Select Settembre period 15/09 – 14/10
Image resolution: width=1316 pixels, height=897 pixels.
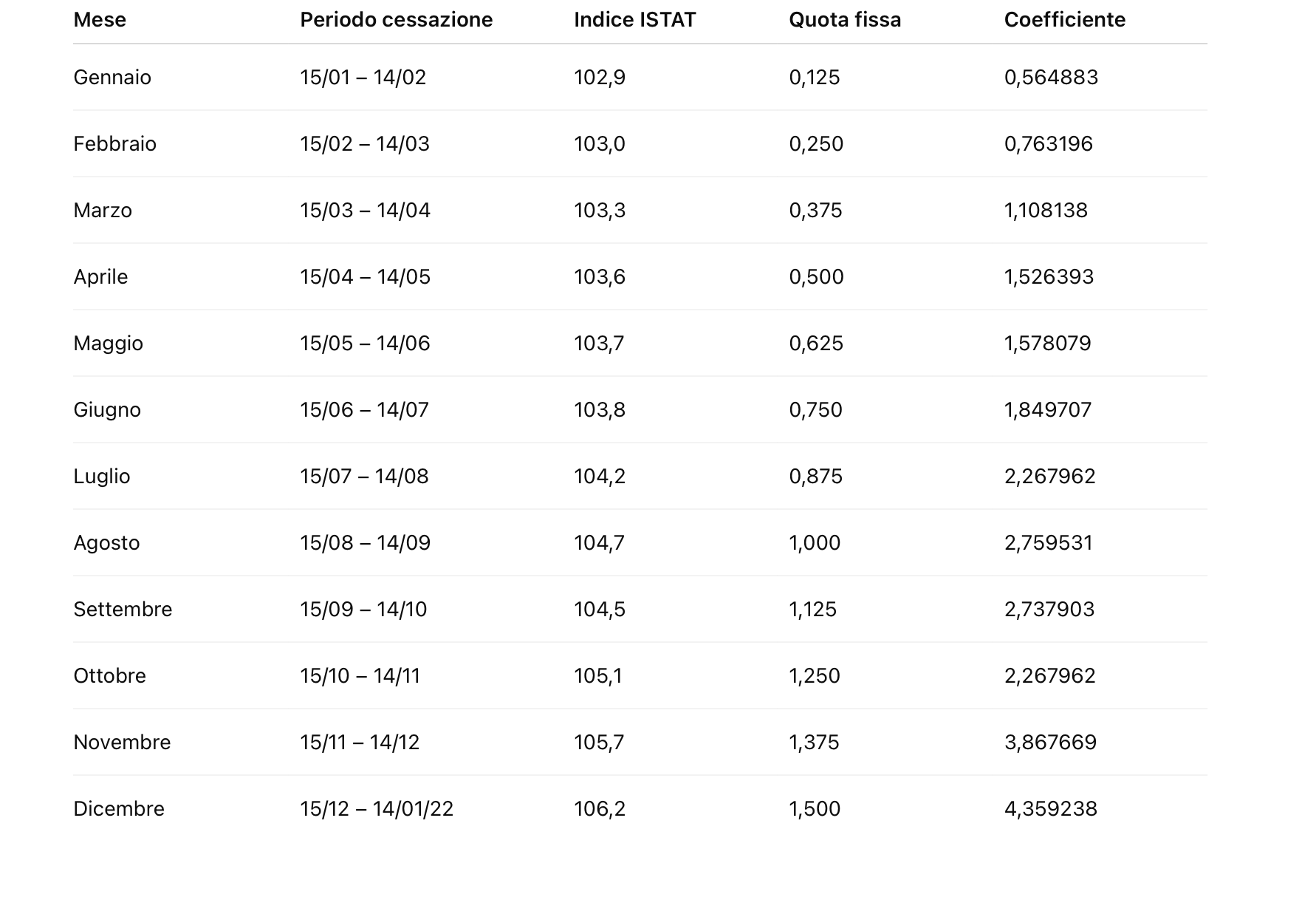[363, 610]
